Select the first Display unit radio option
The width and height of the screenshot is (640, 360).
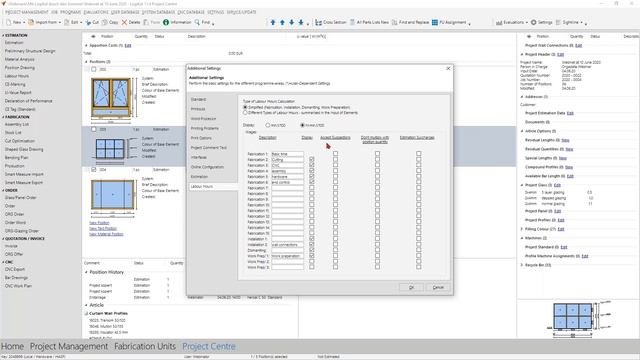268,125
